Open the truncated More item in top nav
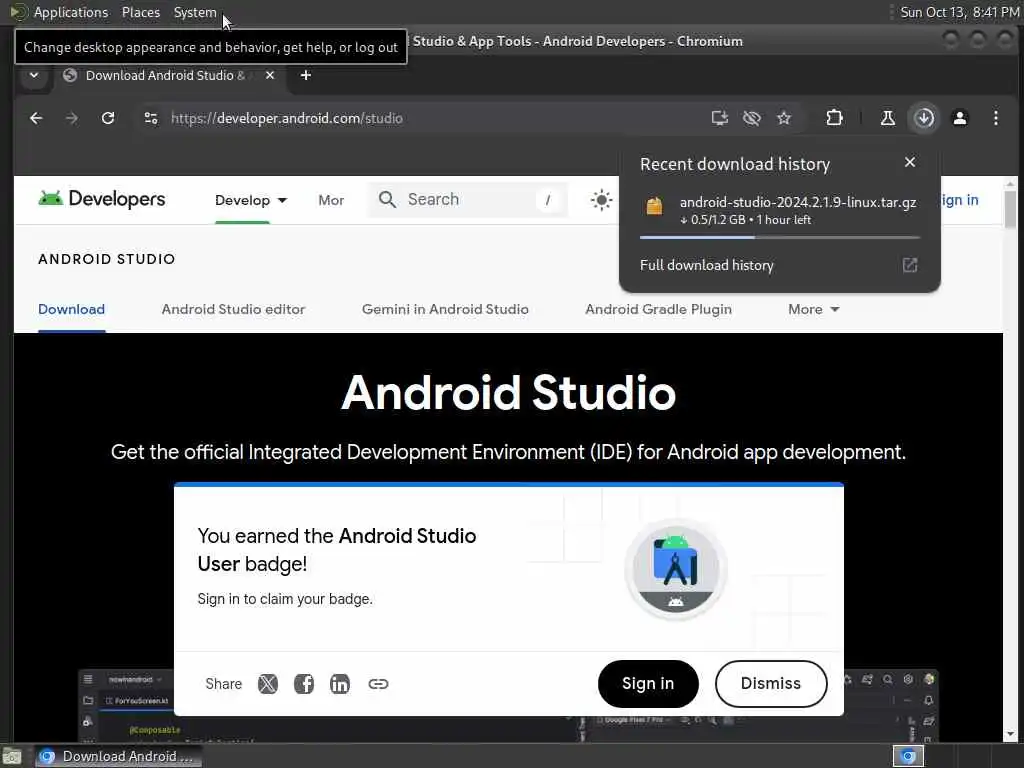 [331, 200]
